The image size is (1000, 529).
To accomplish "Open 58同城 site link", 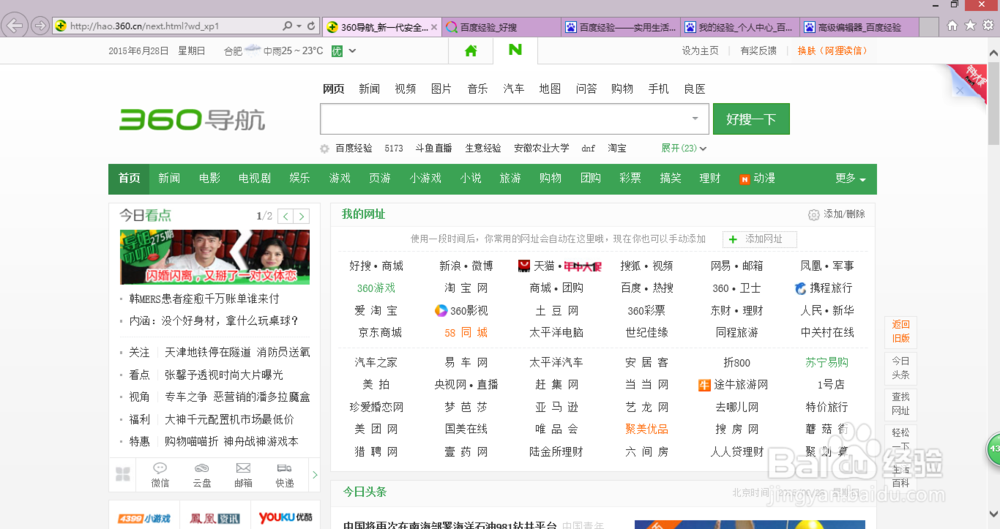I will coord(466,332).
